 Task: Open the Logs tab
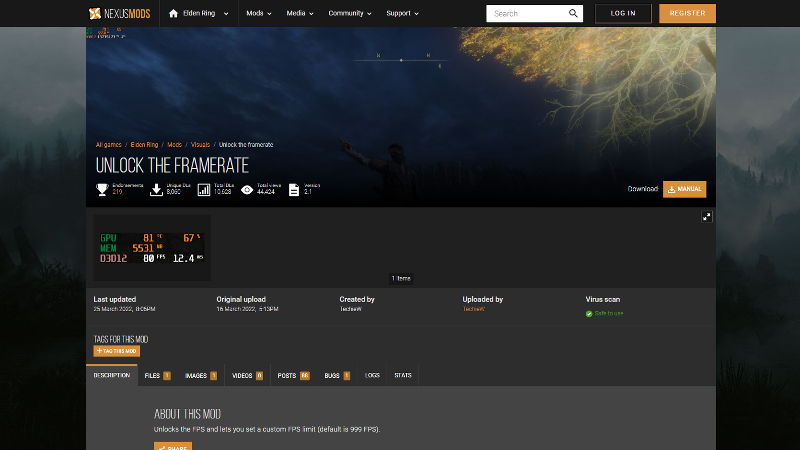(x=372, y=376)
